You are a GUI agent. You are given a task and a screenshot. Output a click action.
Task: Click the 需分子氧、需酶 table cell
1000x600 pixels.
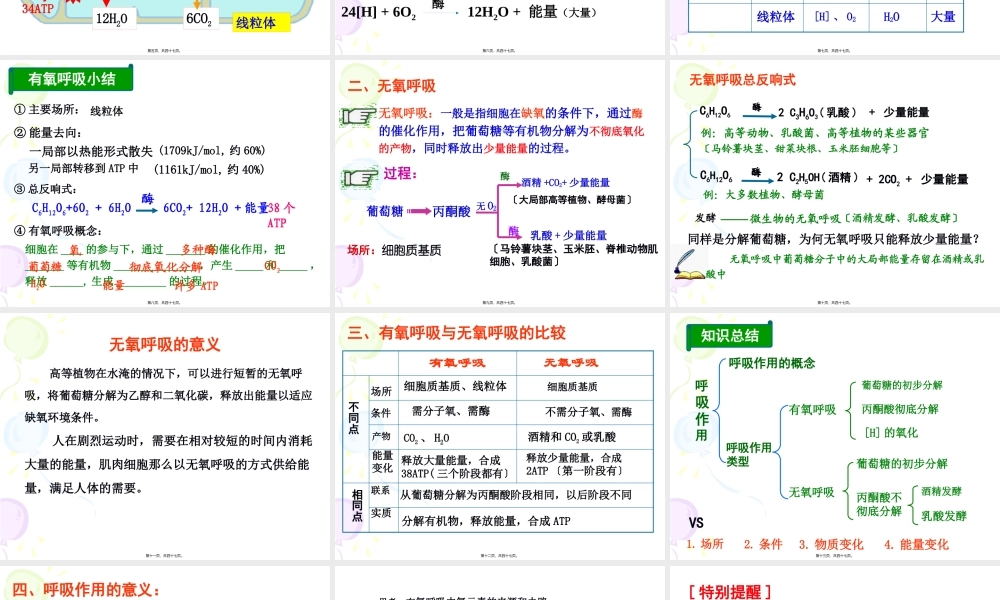click(451, 412)
